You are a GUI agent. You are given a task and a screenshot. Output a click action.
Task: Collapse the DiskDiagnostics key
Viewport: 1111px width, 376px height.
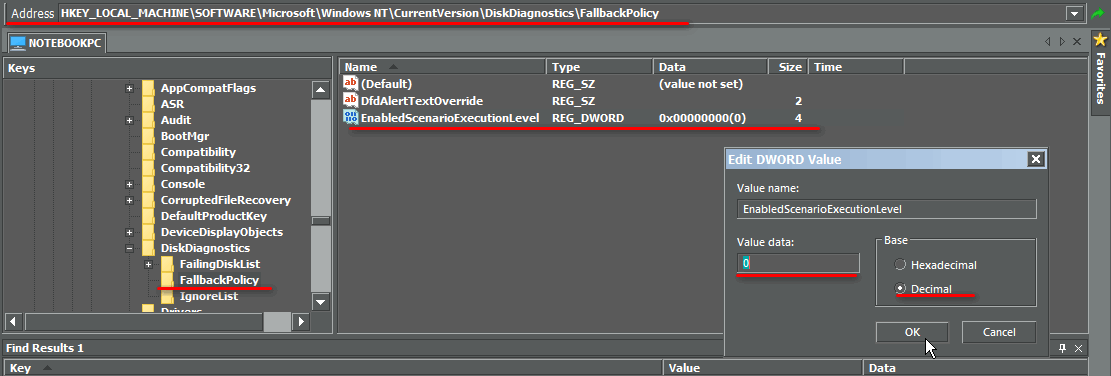pos(129,249)
